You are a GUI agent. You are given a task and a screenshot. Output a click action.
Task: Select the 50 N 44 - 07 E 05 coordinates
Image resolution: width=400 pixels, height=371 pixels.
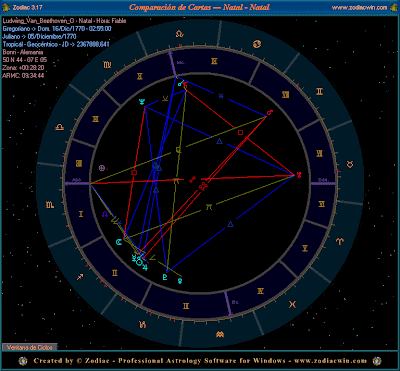pos(25,60)
